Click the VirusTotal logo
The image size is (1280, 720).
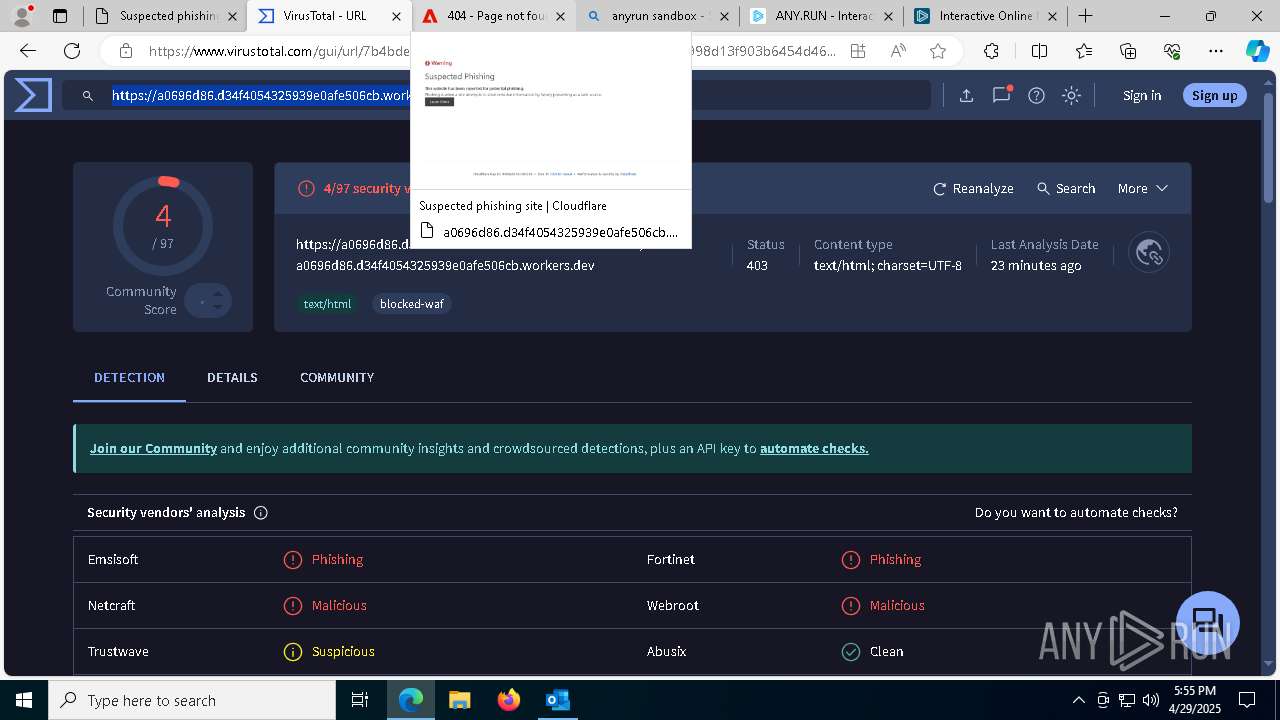(x=33, y=95)
